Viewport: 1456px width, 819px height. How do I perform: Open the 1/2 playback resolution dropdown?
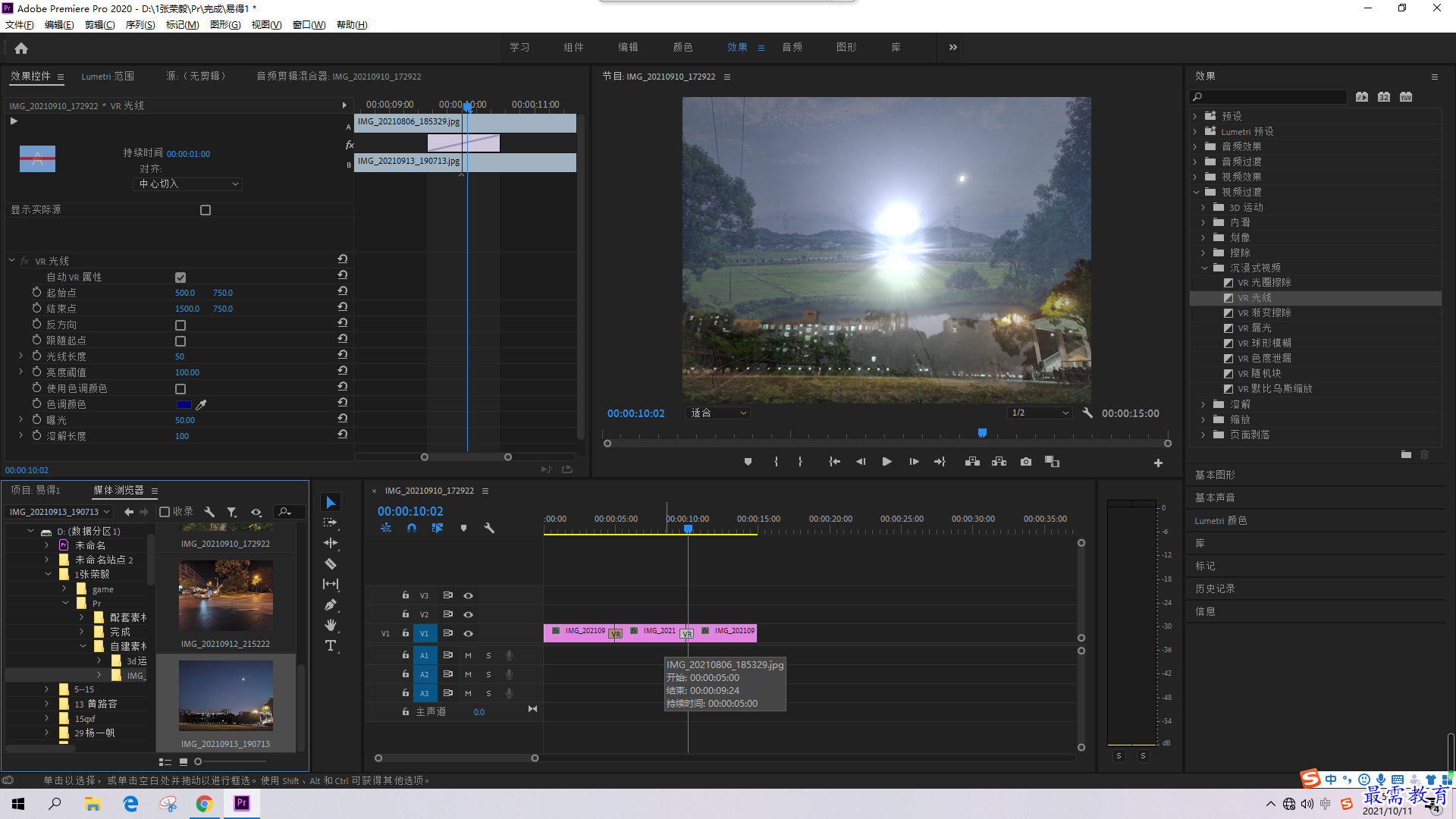(1040, 413)
